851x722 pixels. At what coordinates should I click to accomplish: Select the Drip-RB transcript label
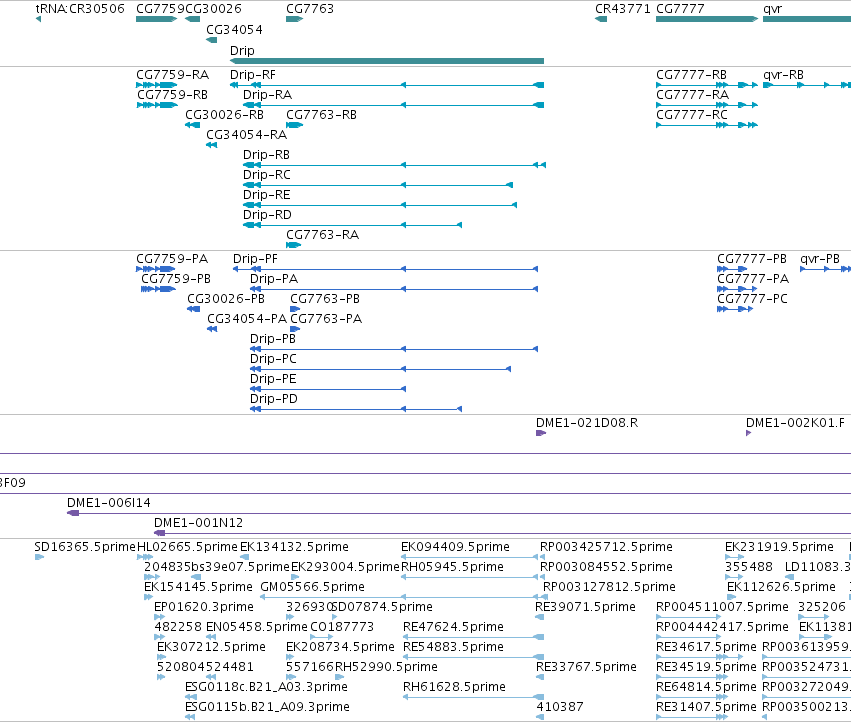pos(266,155)
